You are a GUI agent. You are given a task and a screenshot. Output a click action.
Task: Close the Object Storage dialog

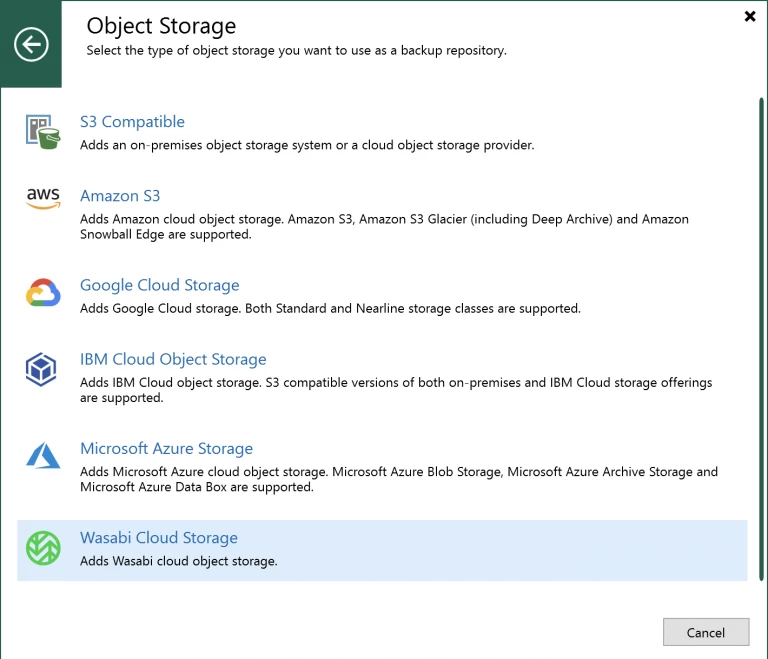(x=749, y=17)
